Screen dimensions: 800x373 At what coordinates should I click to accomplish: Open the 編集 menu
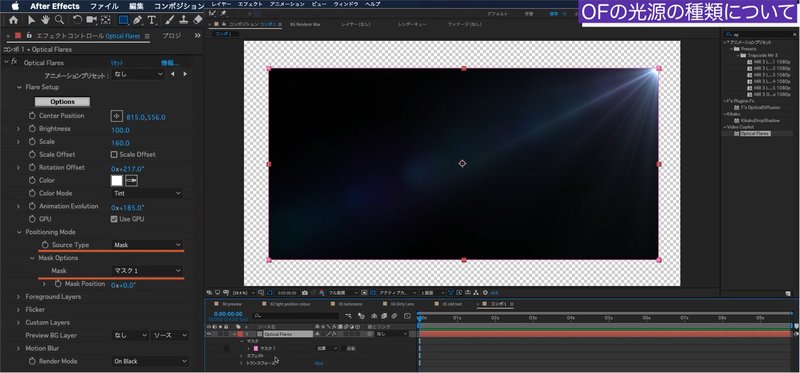coord(136,6)
